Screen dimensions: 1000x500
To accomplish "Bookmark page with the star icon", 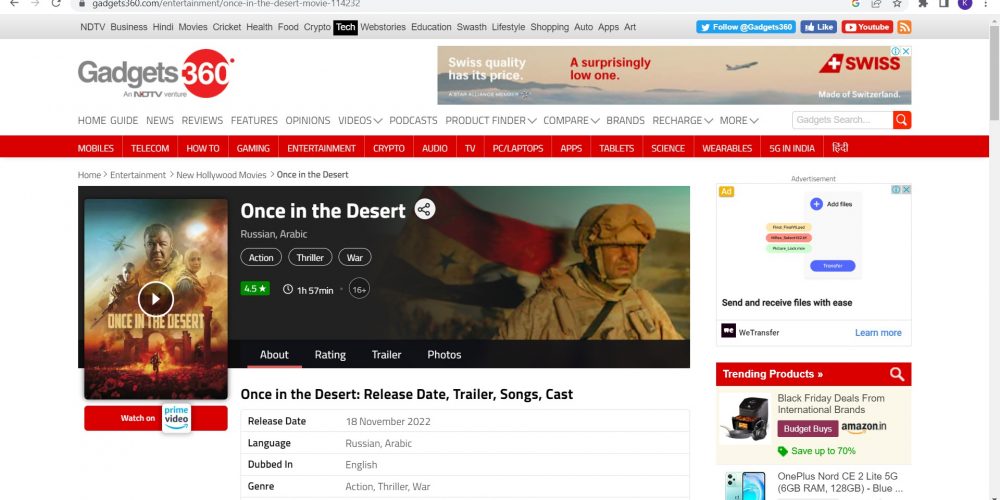I will (x=897, y=3).
